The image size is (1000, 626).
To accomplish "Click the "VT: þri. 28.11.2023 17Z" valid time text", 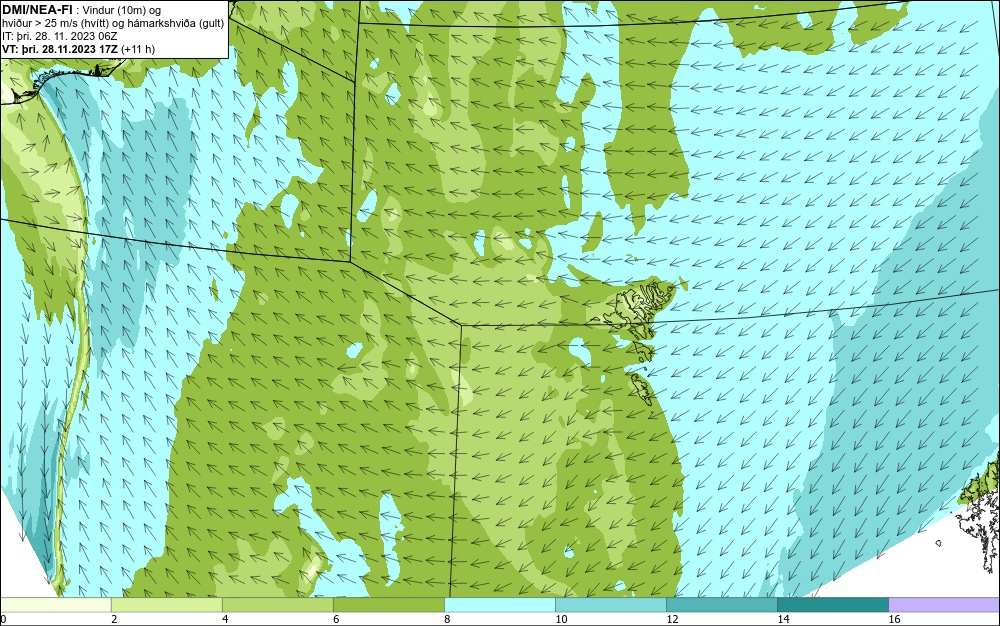I will [60, 49].
